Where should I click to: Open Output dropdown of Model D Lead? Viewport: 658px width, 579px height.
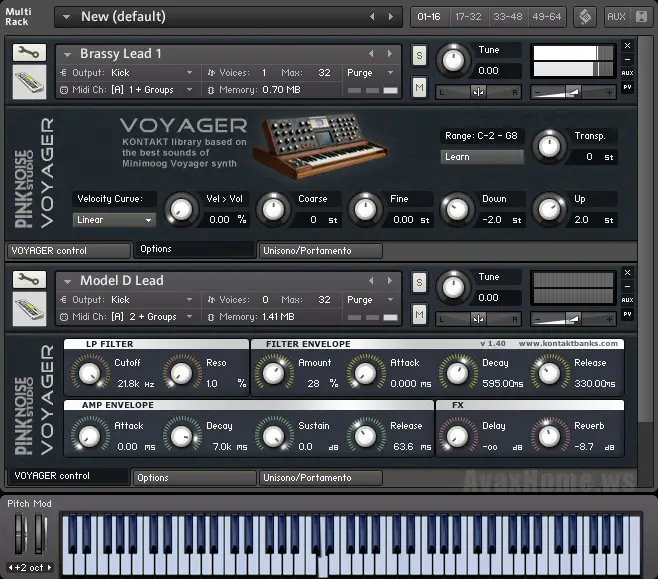click(x=189, y=300)
